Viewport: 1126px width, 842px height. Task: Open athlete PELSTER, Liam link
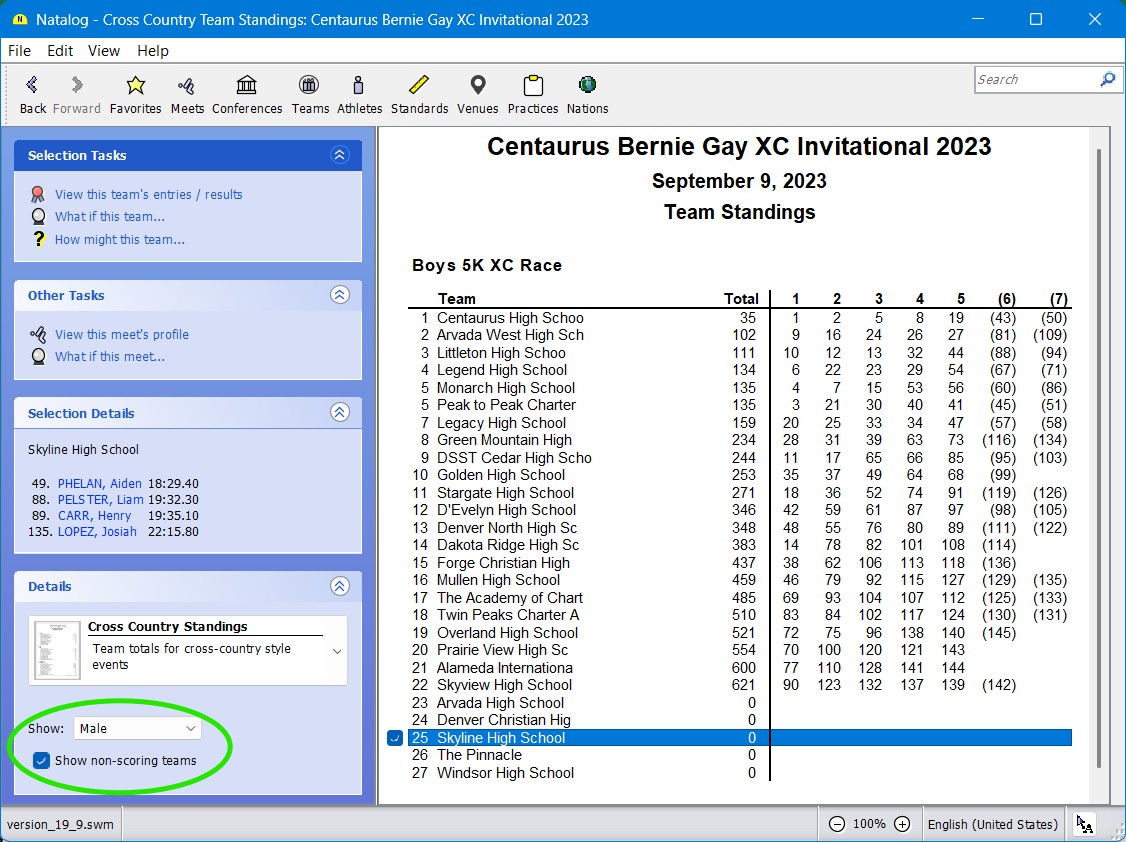click(x=101, y=500)
